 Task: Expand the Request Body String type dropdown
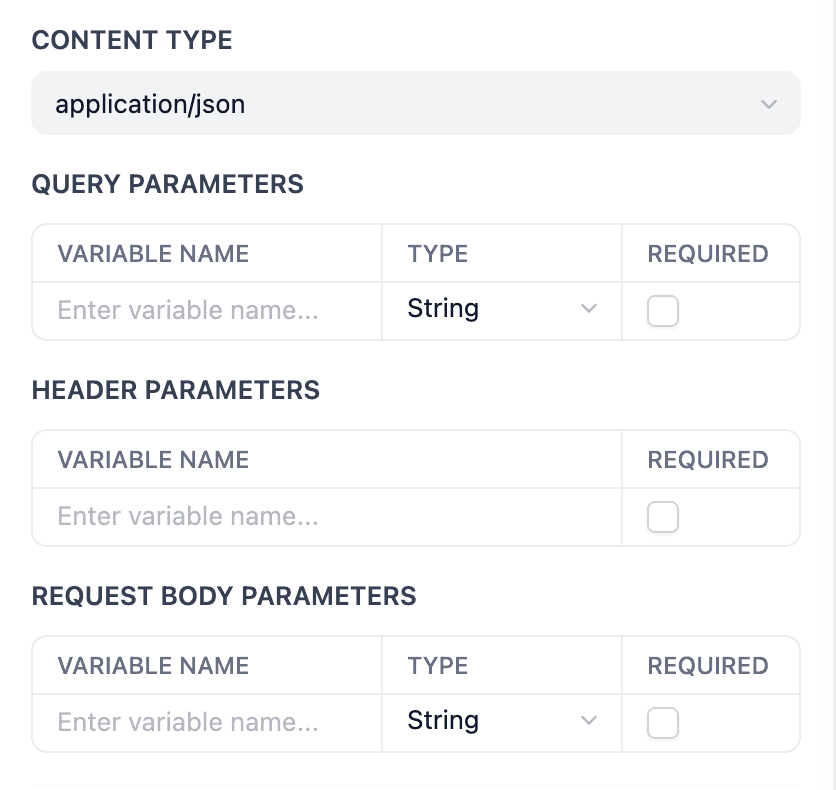[x=500, y=721]
